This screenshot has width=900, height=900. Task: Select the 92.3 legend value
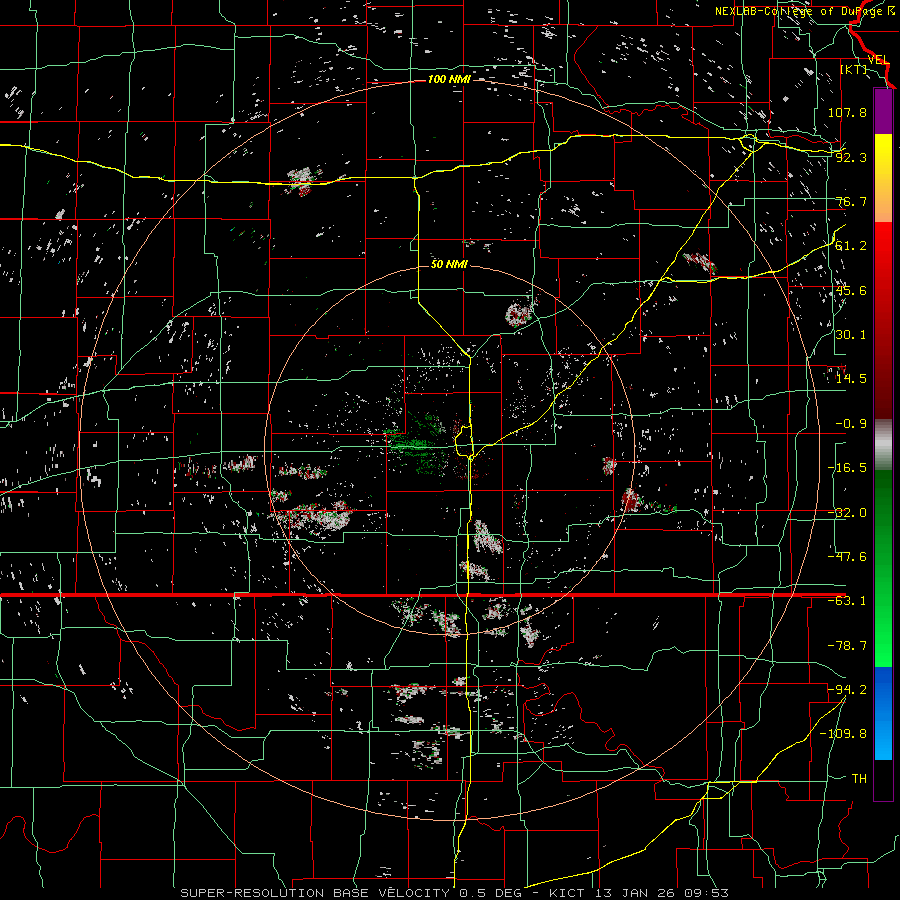pyautogui.click(x=851, y=157)
